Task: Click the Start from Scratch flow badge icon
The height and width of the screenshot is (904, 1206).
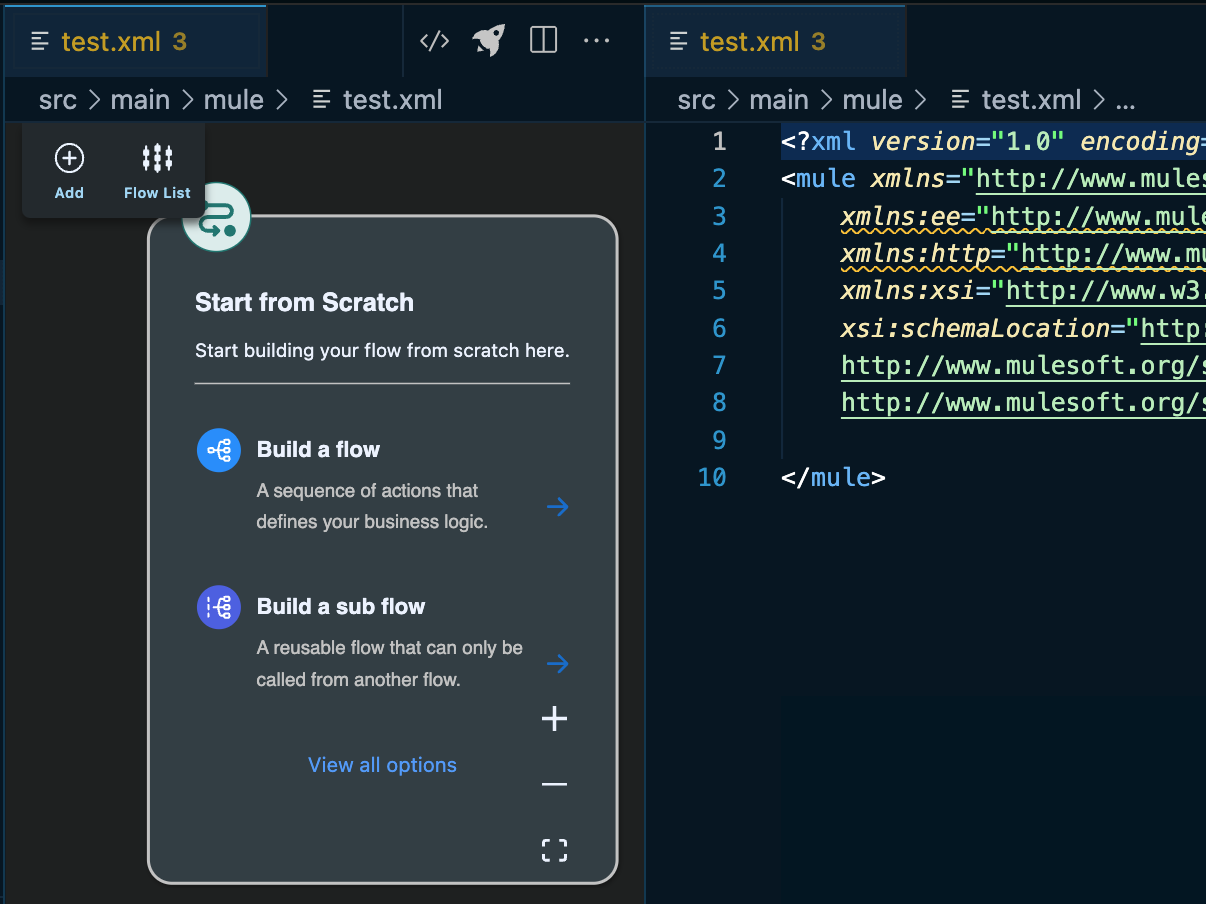Action: point(217,217)
